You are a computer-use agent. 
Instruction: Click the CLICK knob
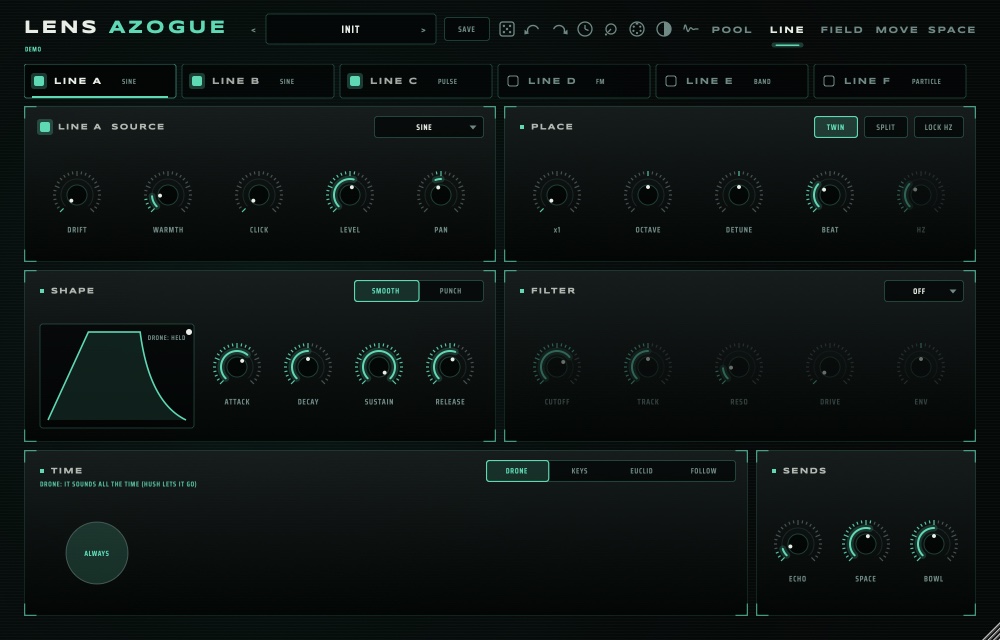coord(259,194)
